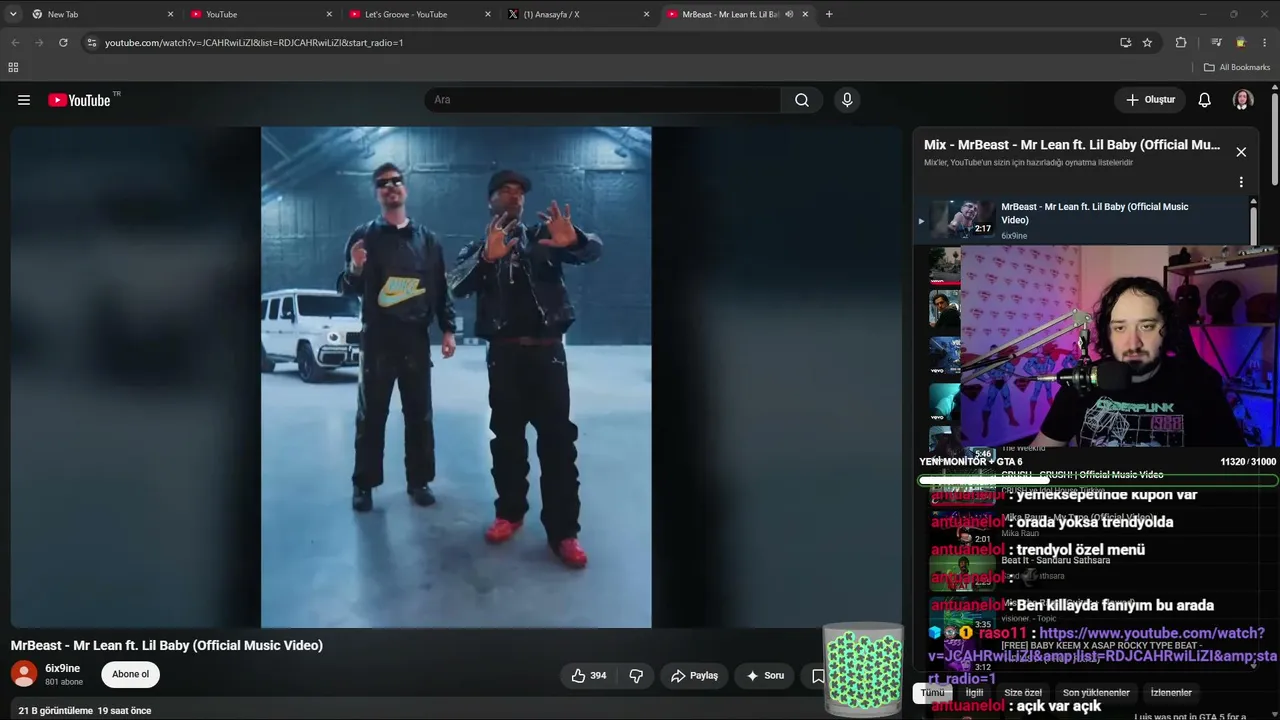The image size is (1280, 720).
Task: Go back to the previous page
Action: coord(15,43)
